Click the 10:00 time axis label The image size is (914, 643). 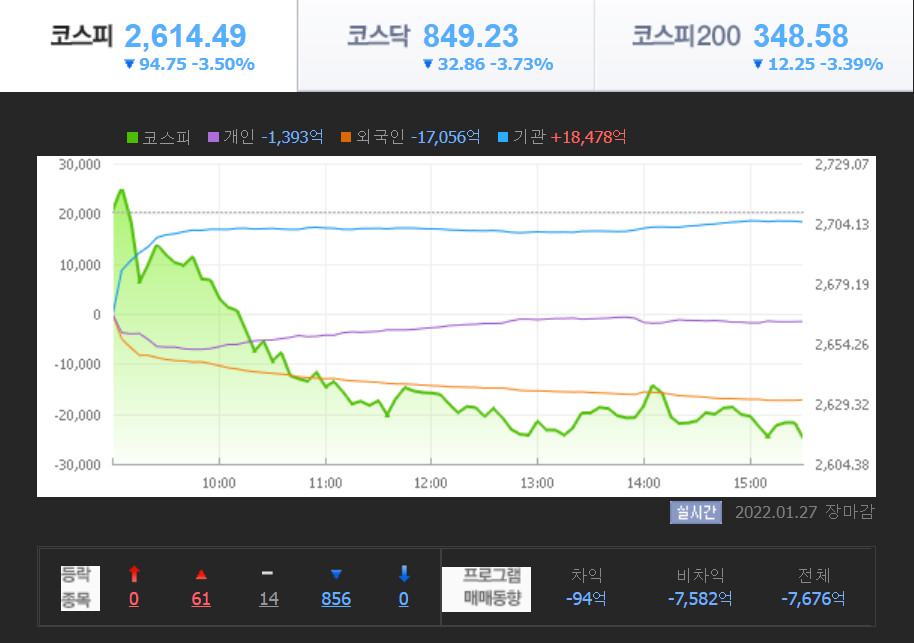click(x=219, y=483)
